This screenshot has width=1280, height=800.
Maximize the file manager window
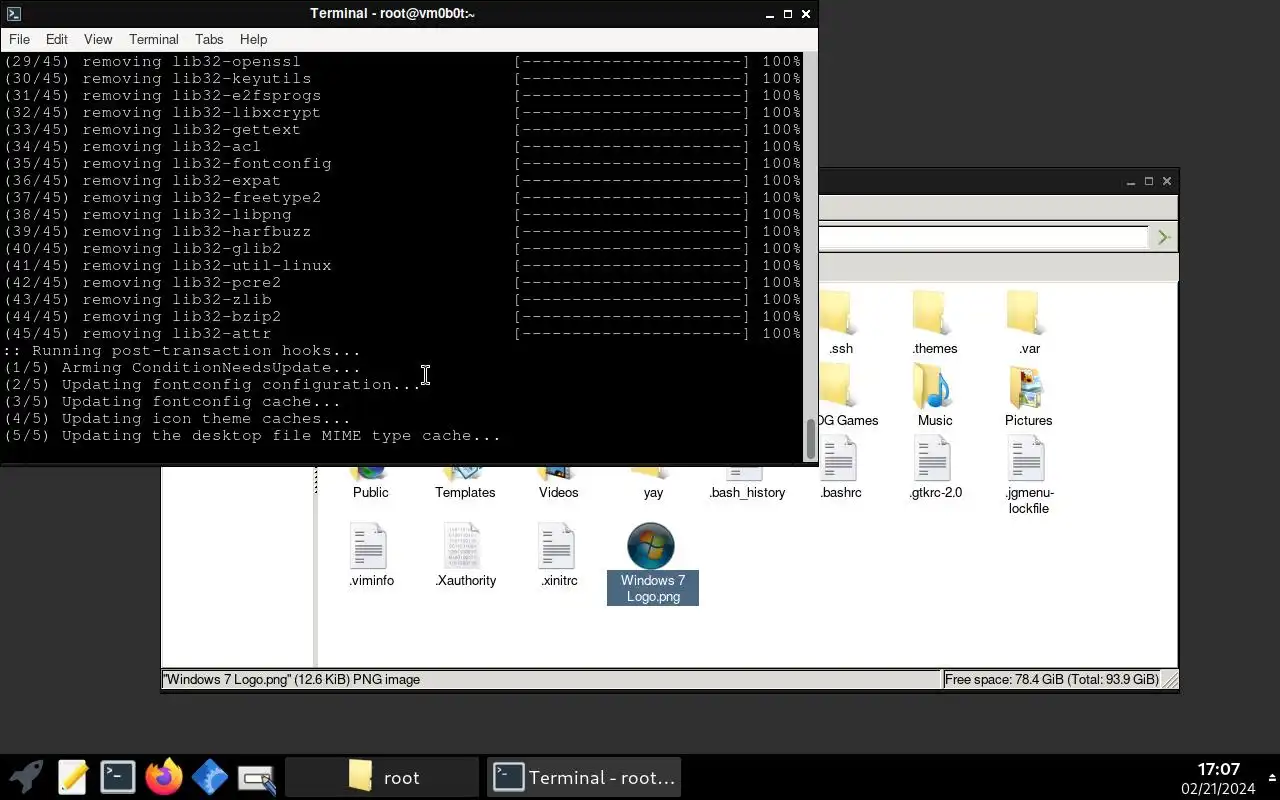(x=1148, y=181)
